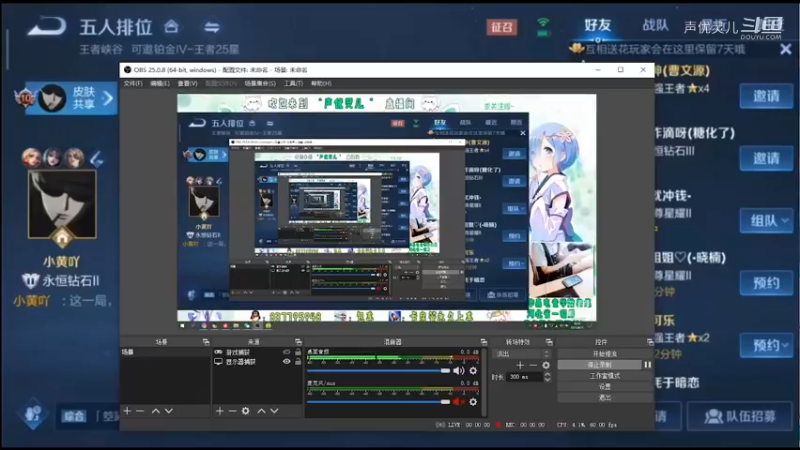Switch to the 战队 tab in game

coord(656,25)
